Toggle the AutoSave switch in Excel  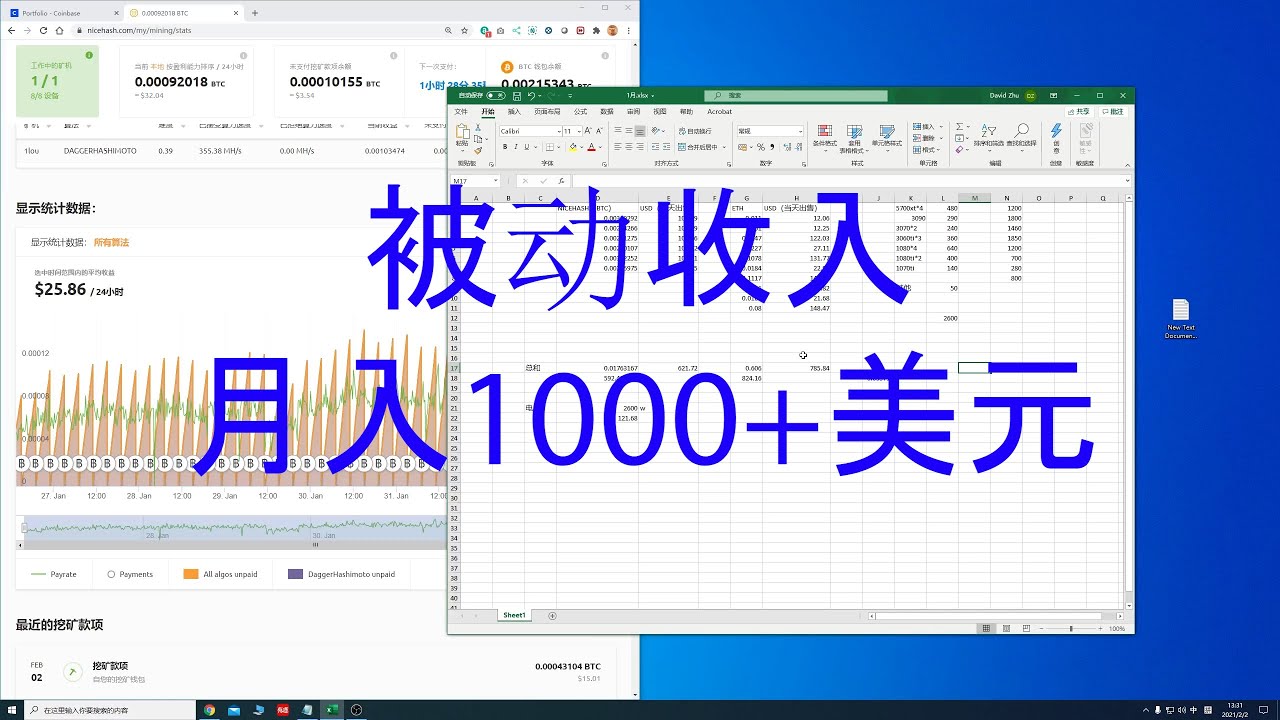coord(495,96)
